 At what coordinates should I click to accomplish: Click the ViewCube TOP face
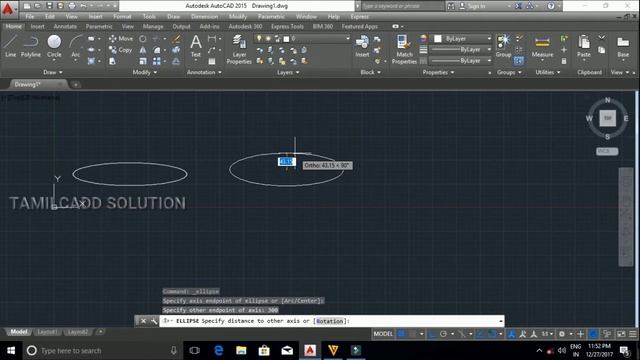coord(607,118)
